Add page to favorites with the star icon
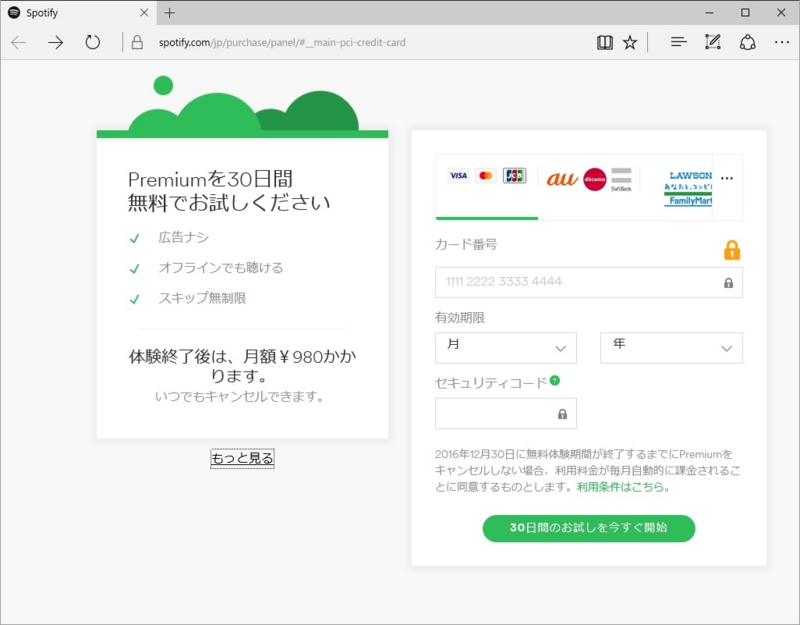The image size is (800, 625). tap(630, 42)
